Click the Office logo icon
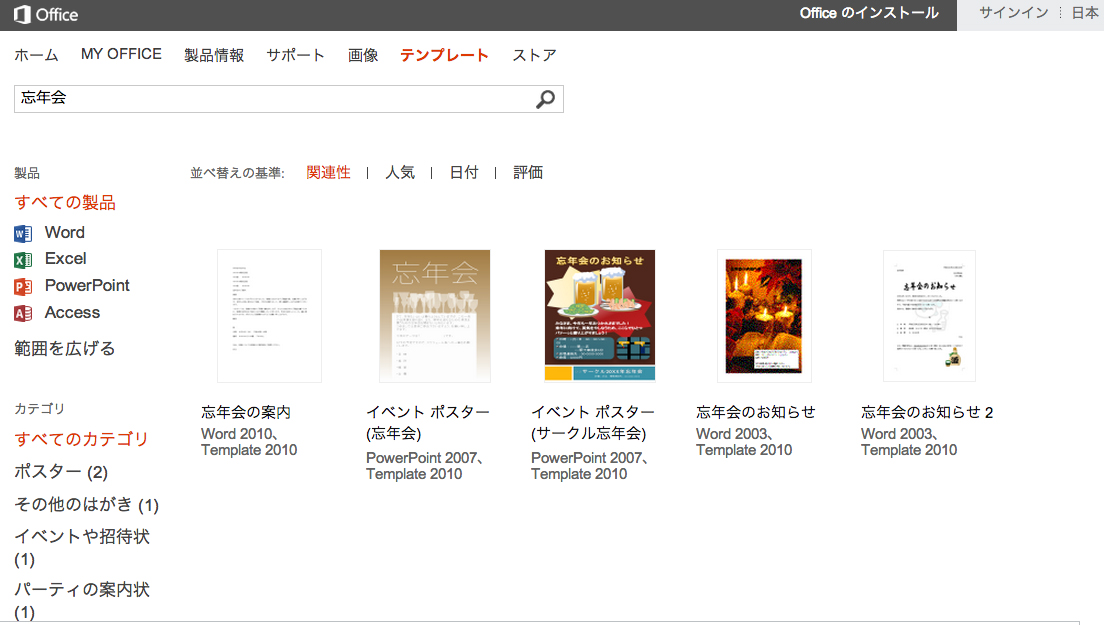This screenshot has width=1104, height=625. point(20,14)
